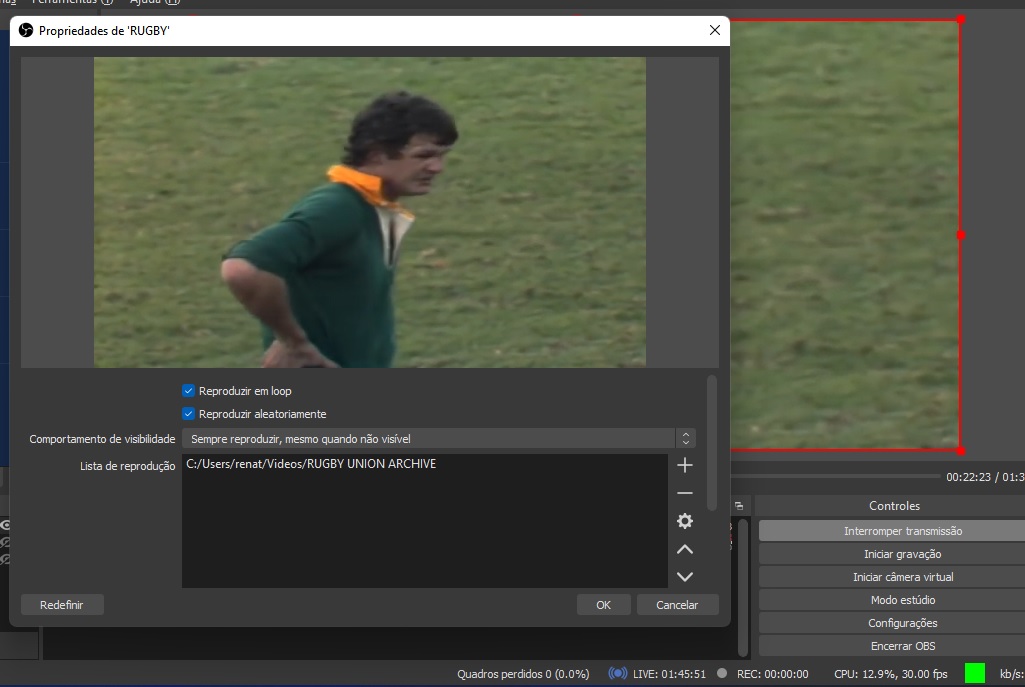Click the Controles dock pop-out icon

pos(739,506)
